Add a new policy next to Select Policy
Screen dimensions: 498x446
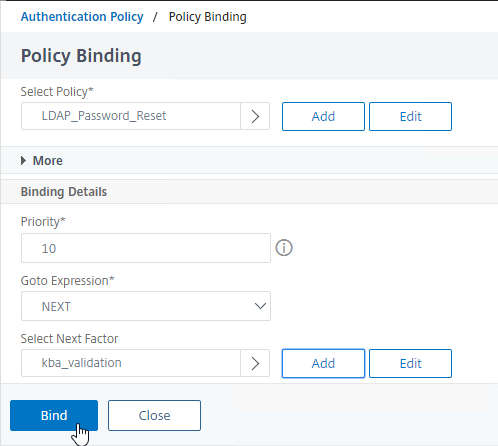[323, 116]
